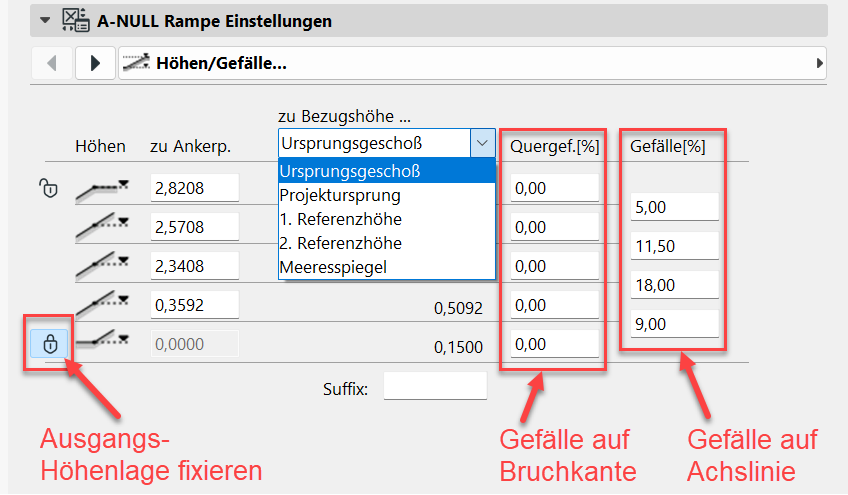Click the height type icon beside 0,3592
The image size is (848, 495).
pyautogui.click(x=103, y=304)
